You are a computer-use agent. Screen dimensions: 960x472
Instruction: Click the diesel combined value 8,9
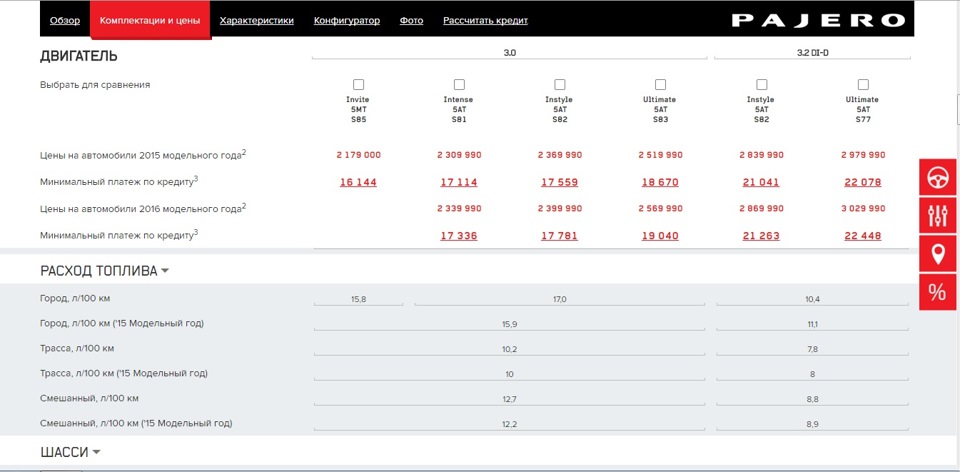coord(812,424)
